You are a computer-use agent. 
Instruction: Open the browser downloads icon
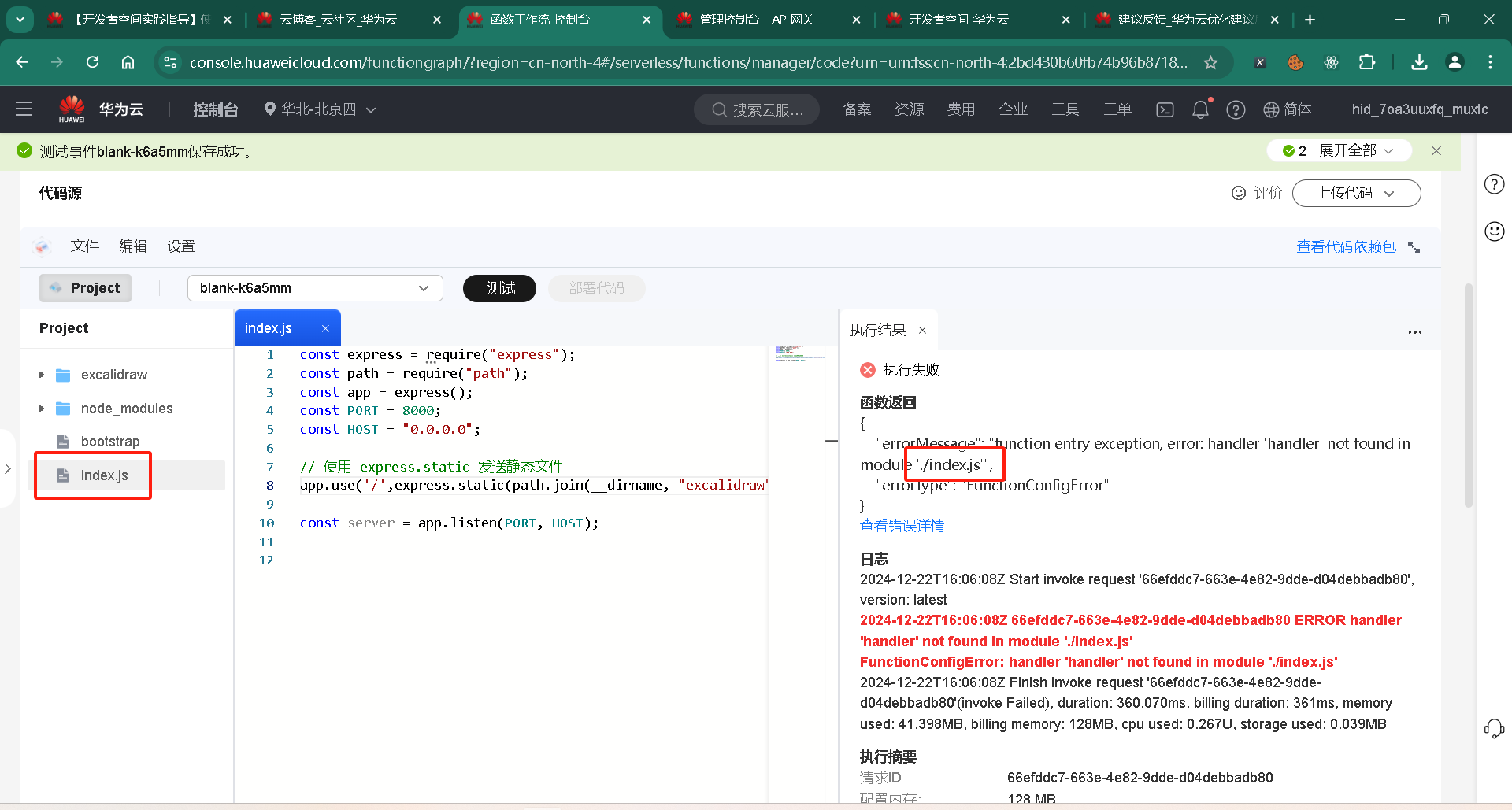click(1419, 62)
